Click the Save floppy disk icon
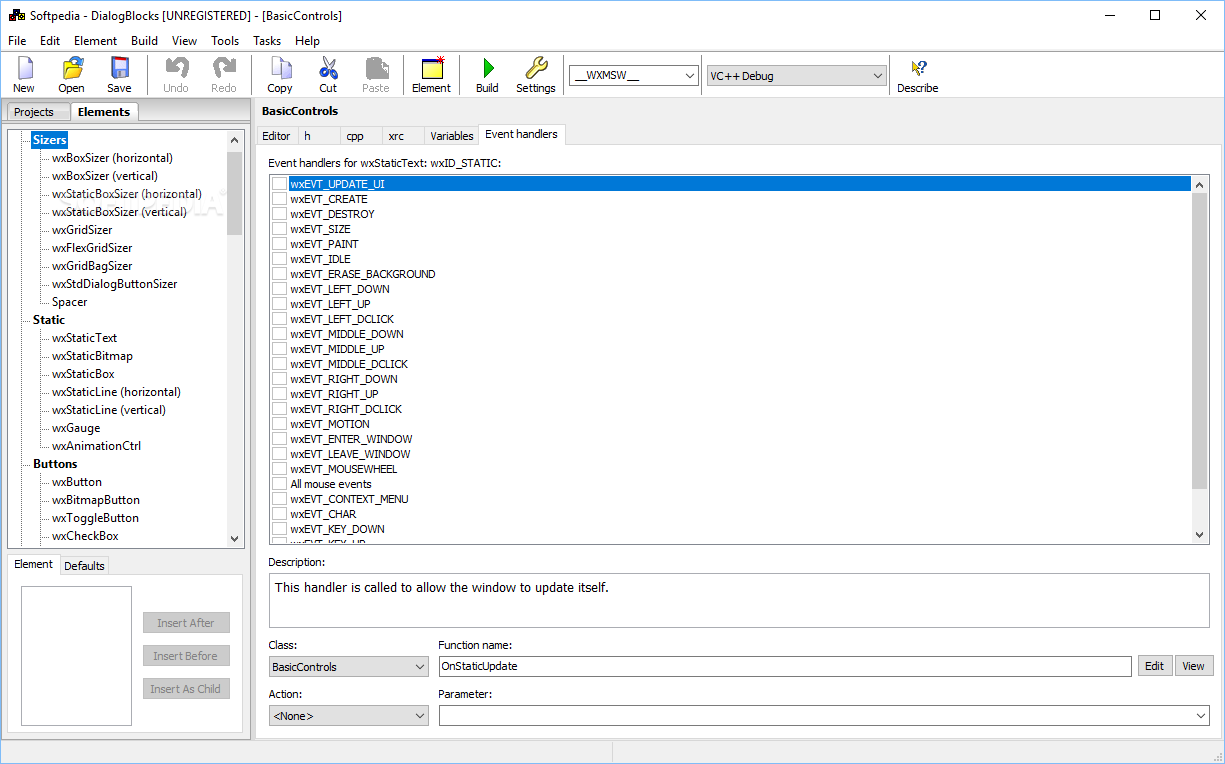Image resolution: width=1225 pixels, height=764 pixels. (x=120, y=68)
